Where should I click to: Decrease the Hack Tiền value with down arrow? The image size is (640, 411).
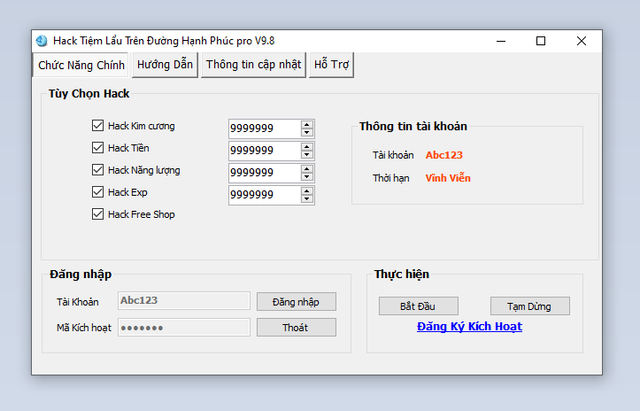point(307,155)
